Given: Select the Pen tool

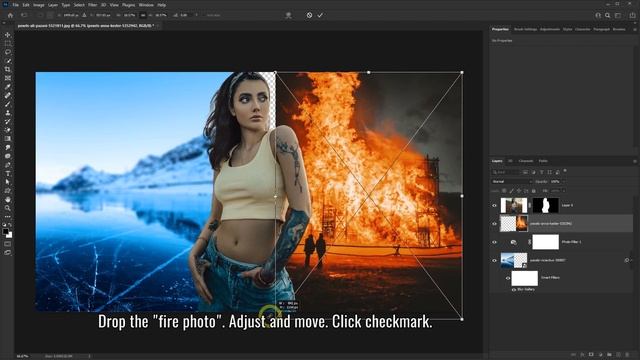Looking at the screenshot, I should (x=7, y=165).
